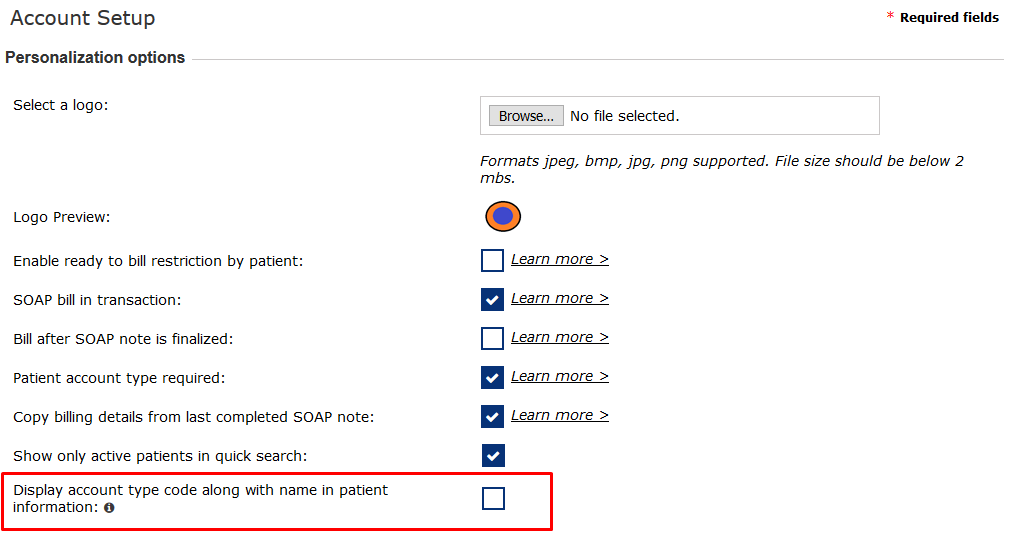The width and height of the screenshot is (1028, 541).
Task: Open Learn more for Patient account type required
Action: [x=559, y=376]
